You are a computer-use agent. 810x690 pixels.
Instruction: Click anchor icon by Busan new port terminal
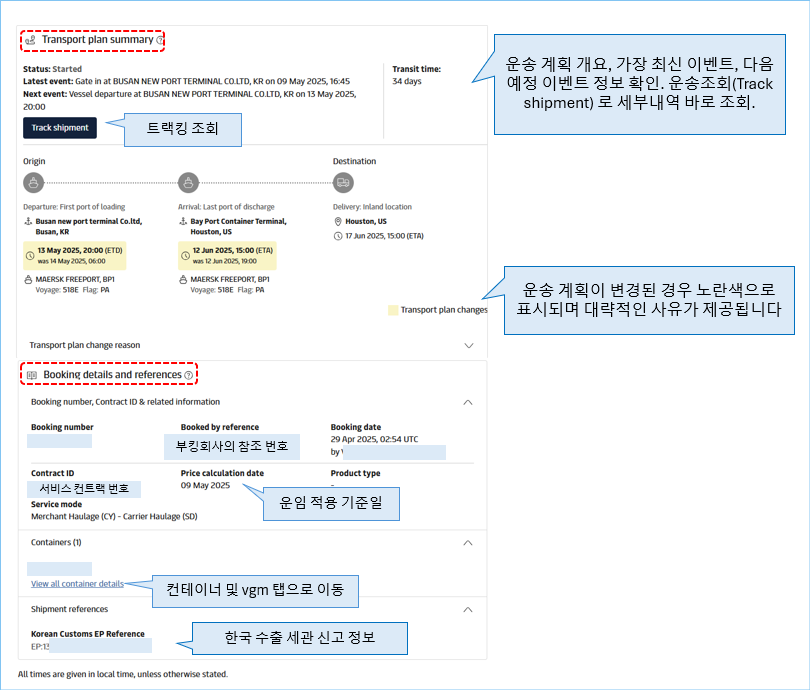click(28, 221)
